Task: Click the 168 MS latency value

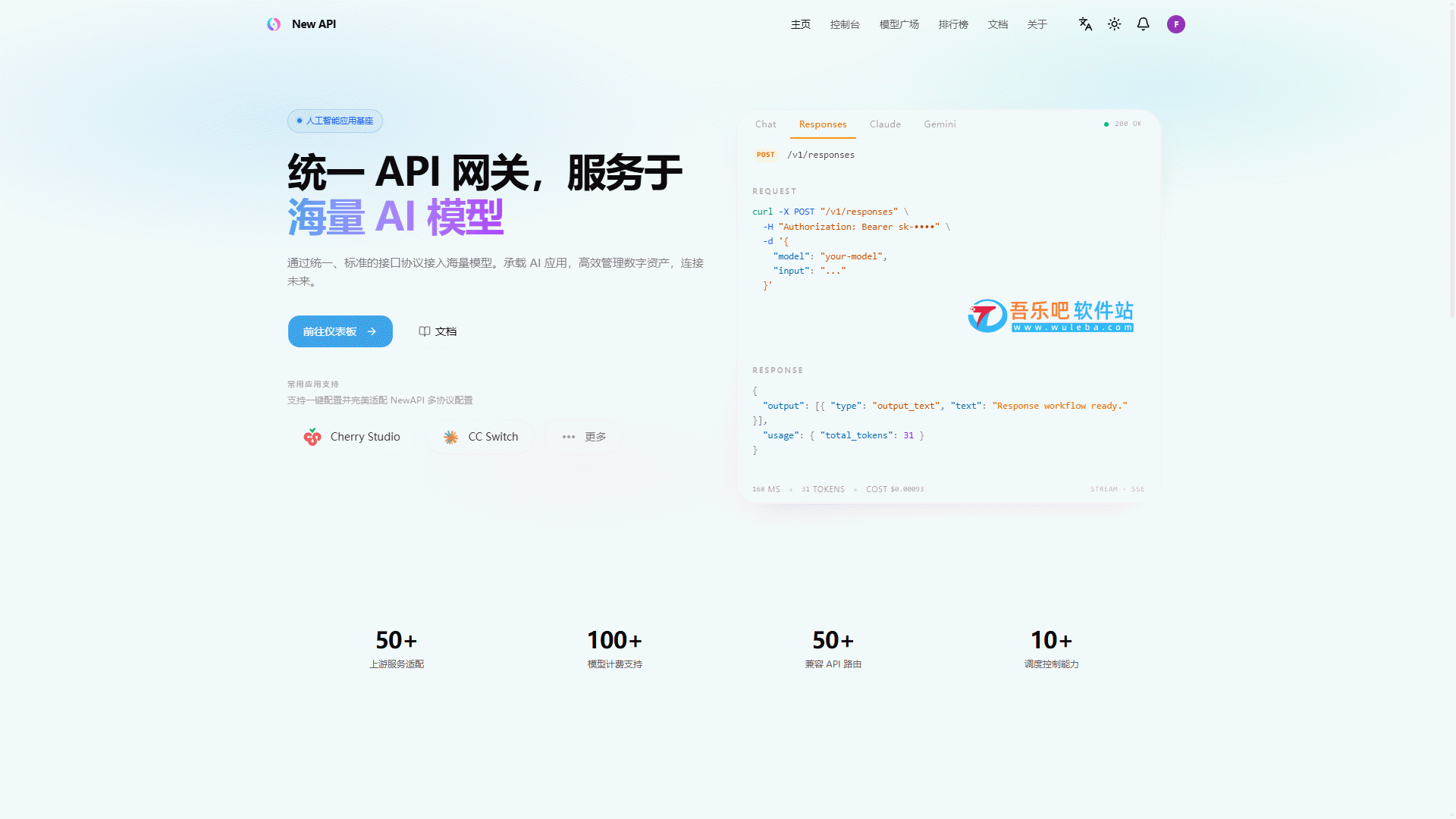Action: pos(766,489)
